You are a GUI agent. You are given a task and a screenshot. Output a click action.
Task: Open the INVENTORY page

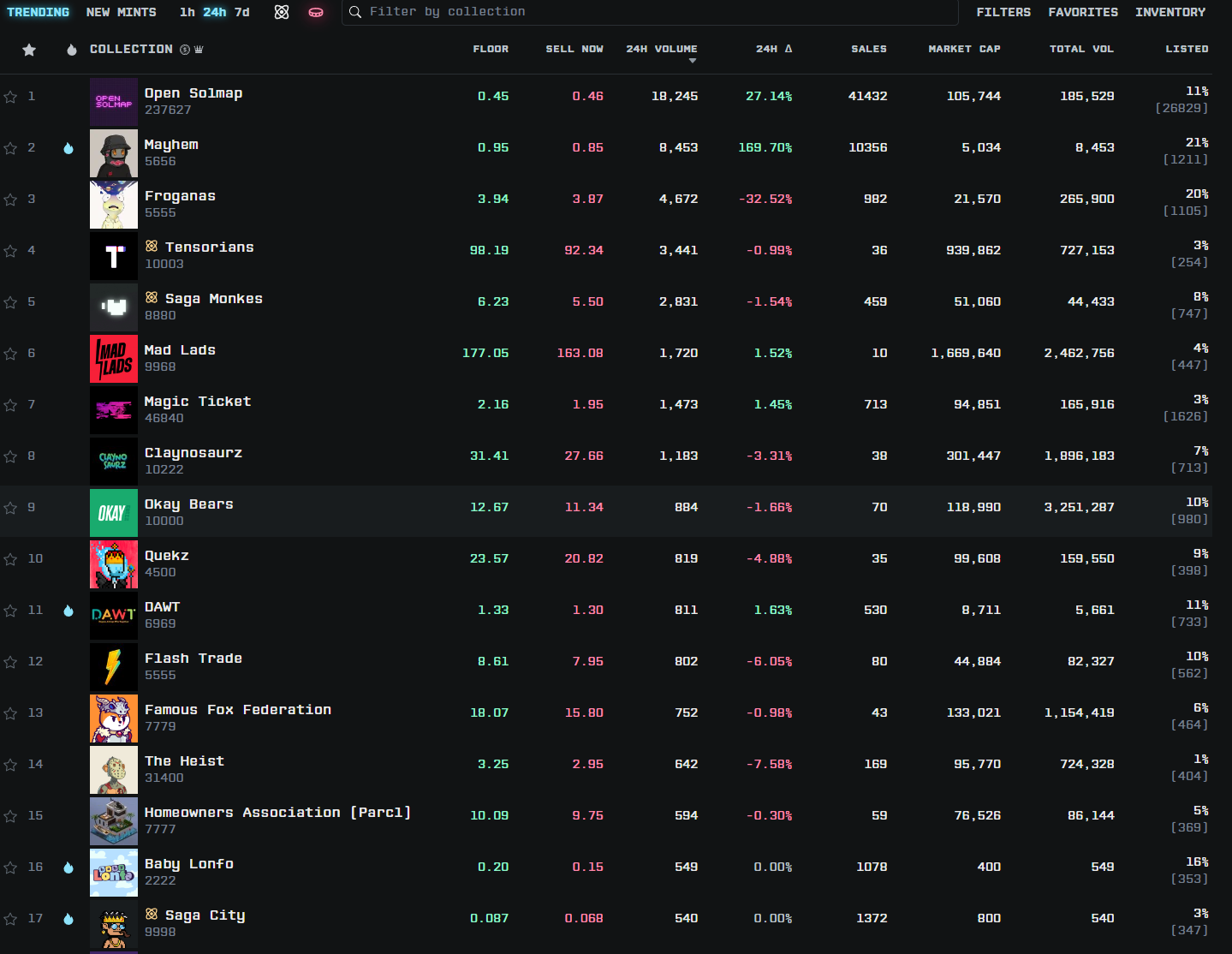coord(1170,12)
